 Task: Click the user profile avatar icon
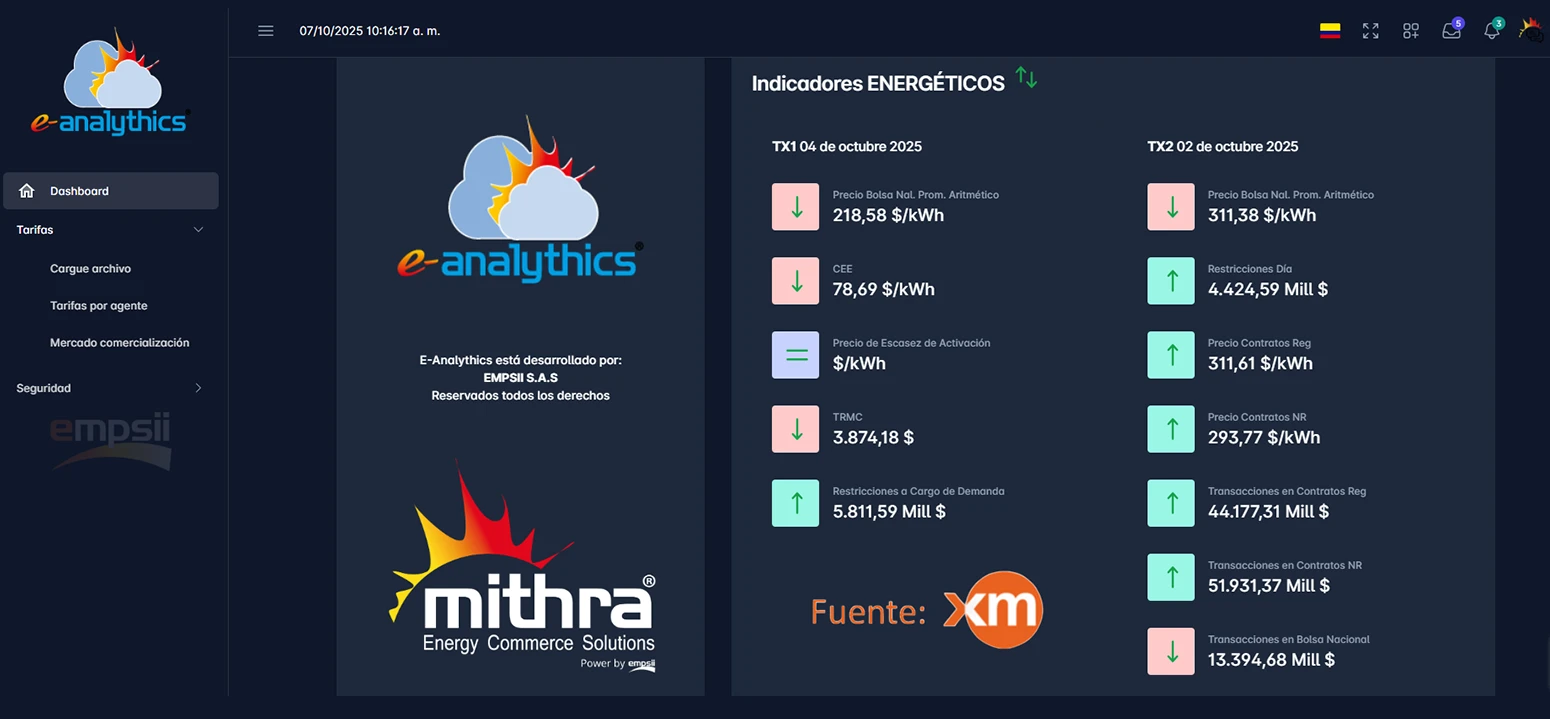(x=1530, y=30)
